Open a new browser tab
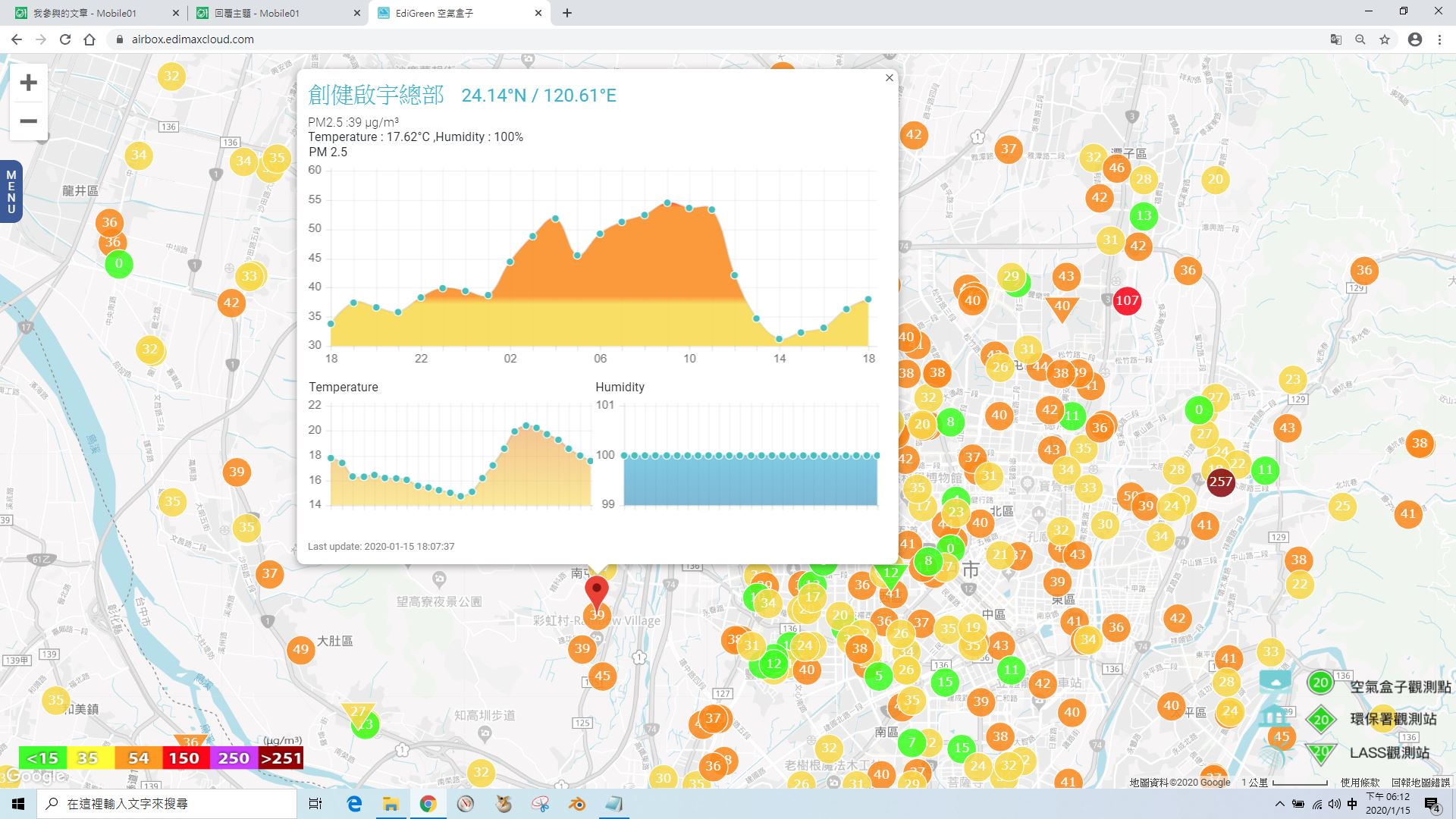This screenshot has height=819, width=1456. click(x=567, y=13)
